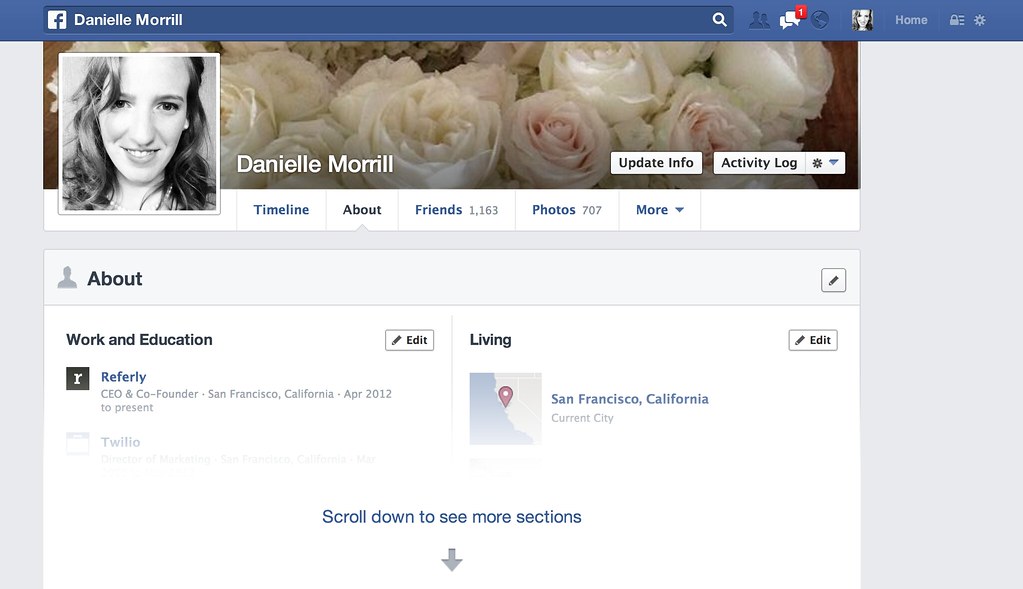This screenshot has width=1023, height=589.
Task: Open messages icon with red badge
Action: (x=792, y=18)
